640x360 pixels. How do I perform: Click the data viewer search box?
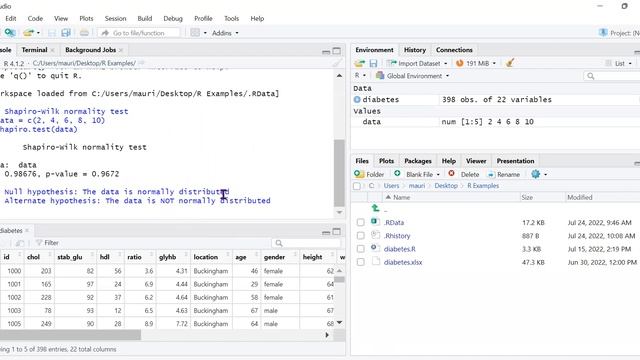point(306,243)
